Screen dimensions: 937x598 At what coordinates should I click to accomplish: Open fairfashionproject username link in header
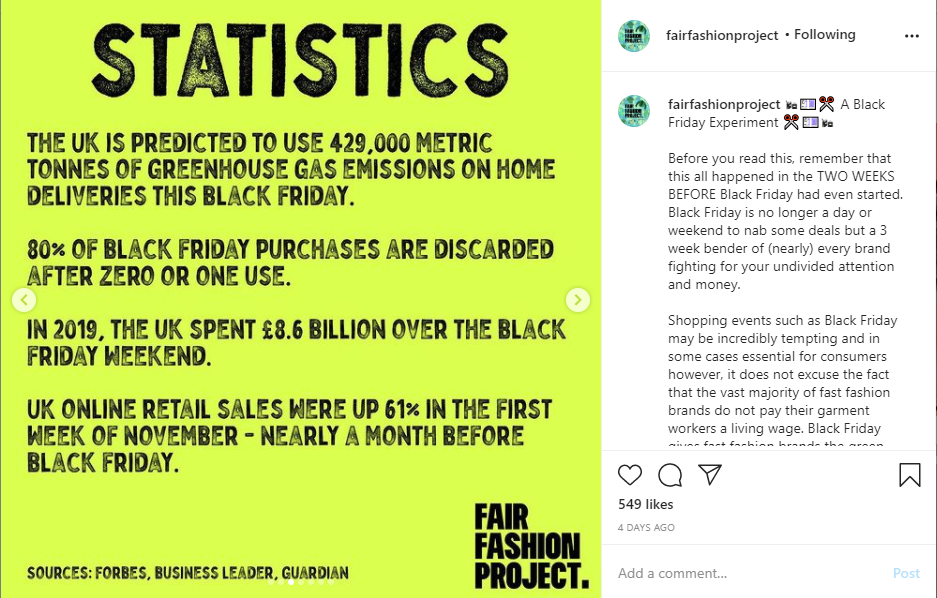click(722, 35)
